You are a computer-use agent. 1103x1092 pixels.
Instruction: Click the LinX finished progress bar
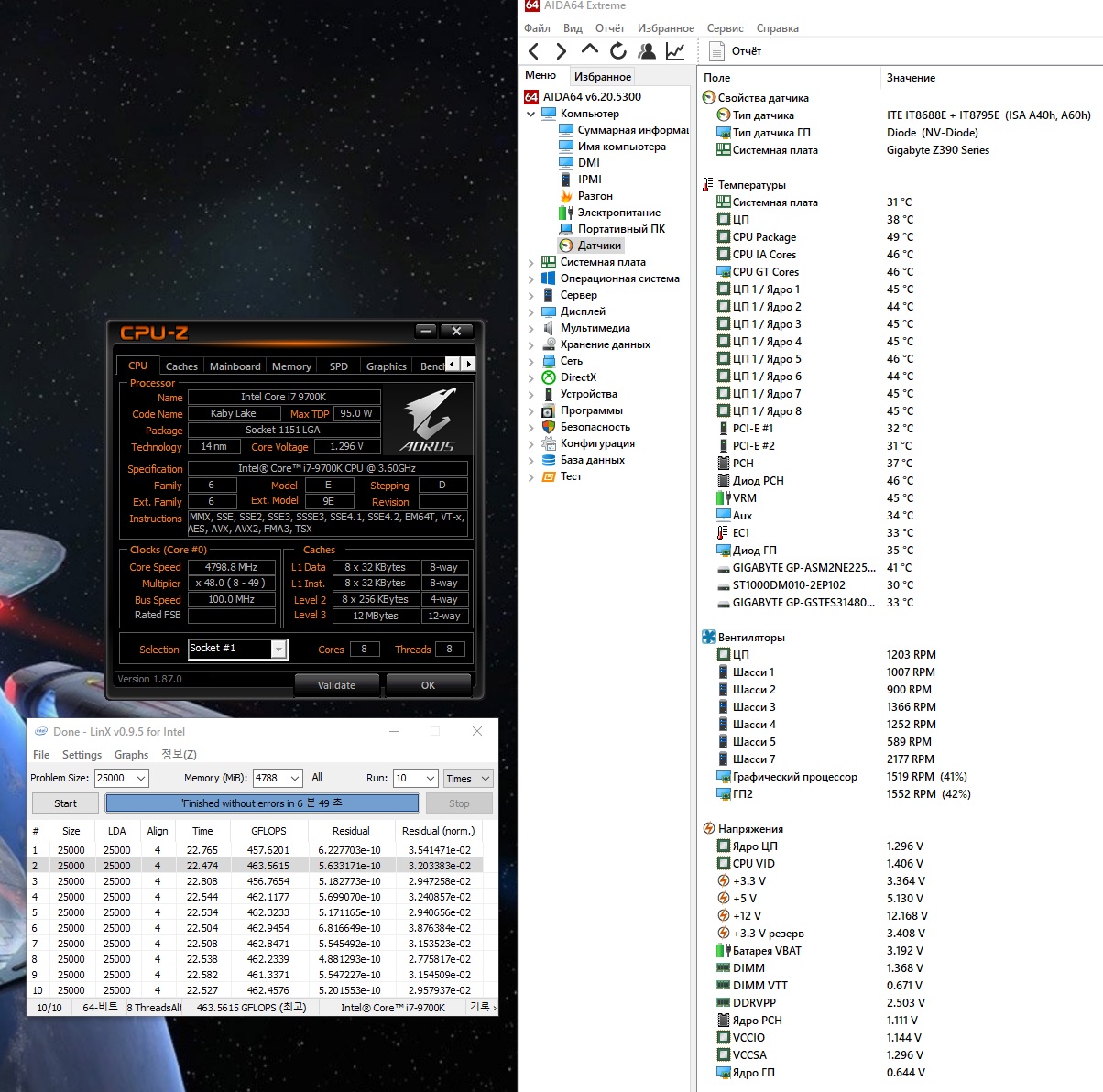[262, 803]
